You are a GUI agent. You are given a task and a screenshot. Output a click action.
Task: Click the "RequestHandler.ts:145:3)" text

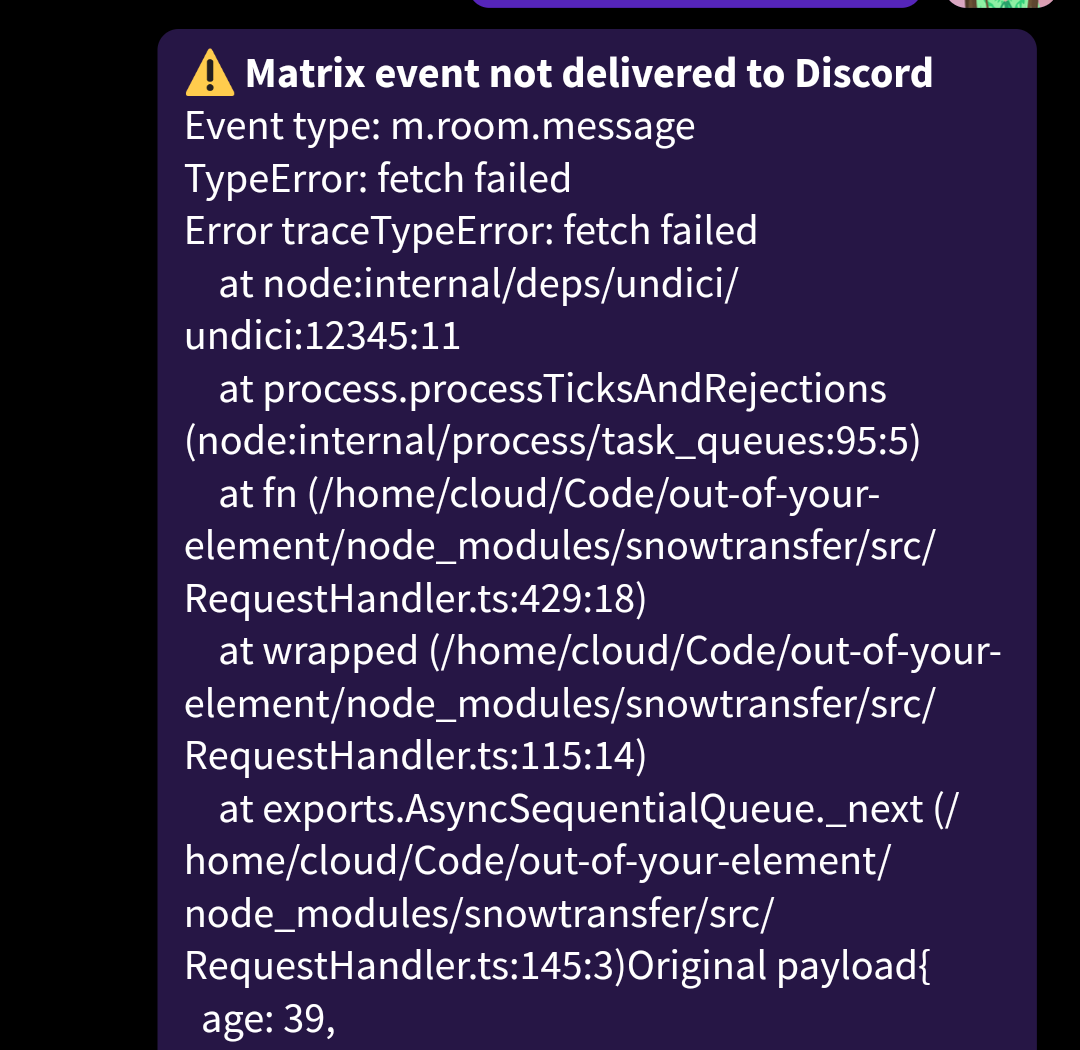point(406,966)
